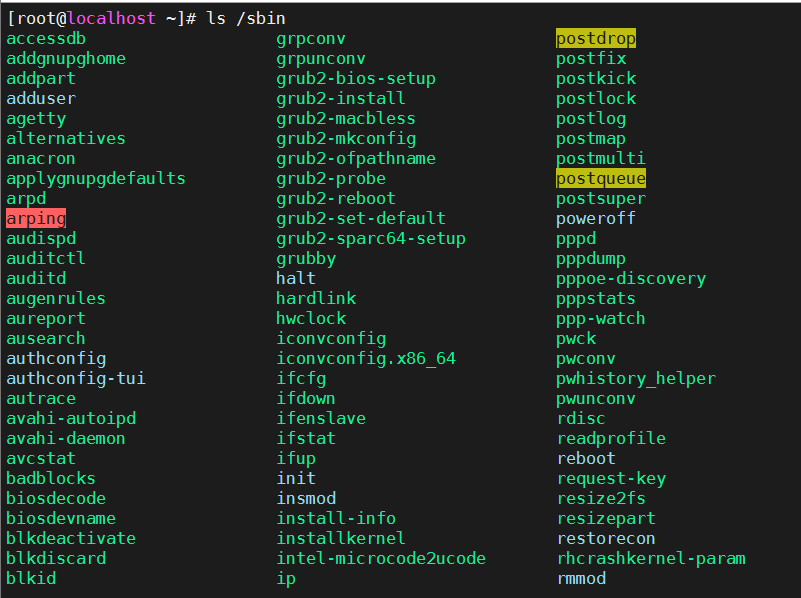
Task: Click the applygnupgdefaults entry
Action: [x=96, y=178]
